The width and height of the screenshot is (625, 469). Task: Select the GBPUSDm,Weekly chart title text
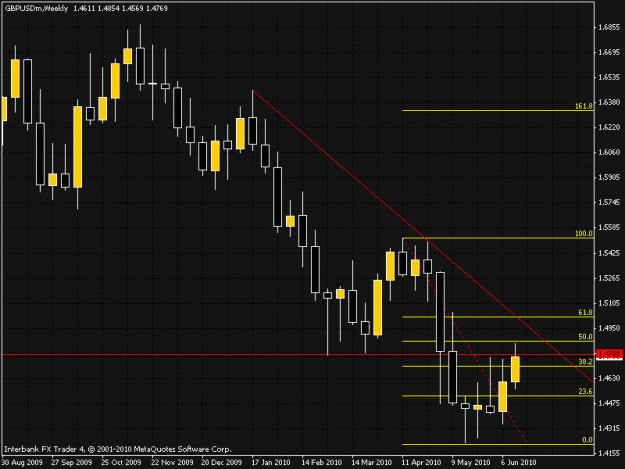tap(36, 8)
